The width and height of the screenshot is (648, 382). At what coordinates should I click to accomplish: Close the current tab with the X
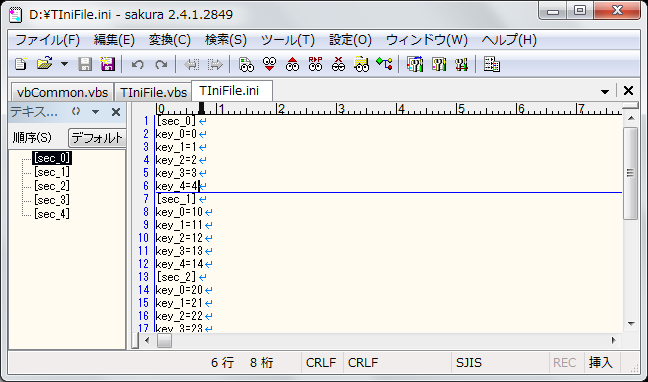tap(628, 91)
